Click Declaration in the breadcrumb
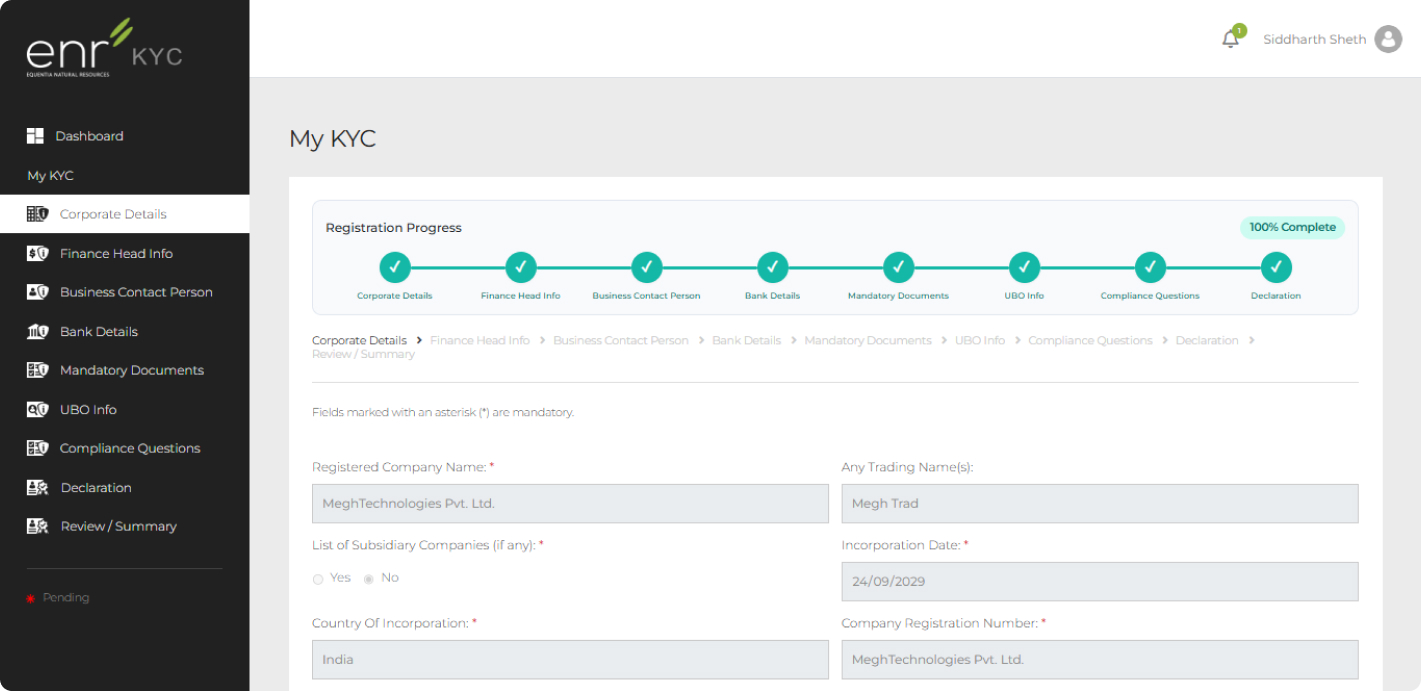 [x=1207, y=340]
